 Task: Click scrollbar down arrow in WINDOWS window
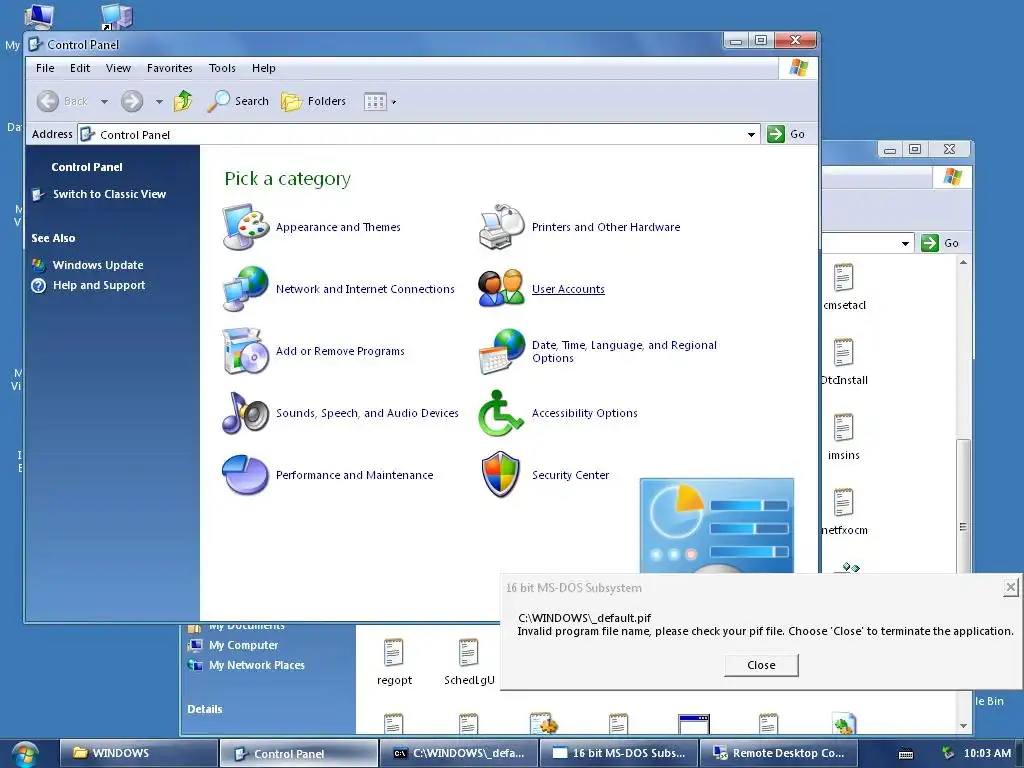963,727
